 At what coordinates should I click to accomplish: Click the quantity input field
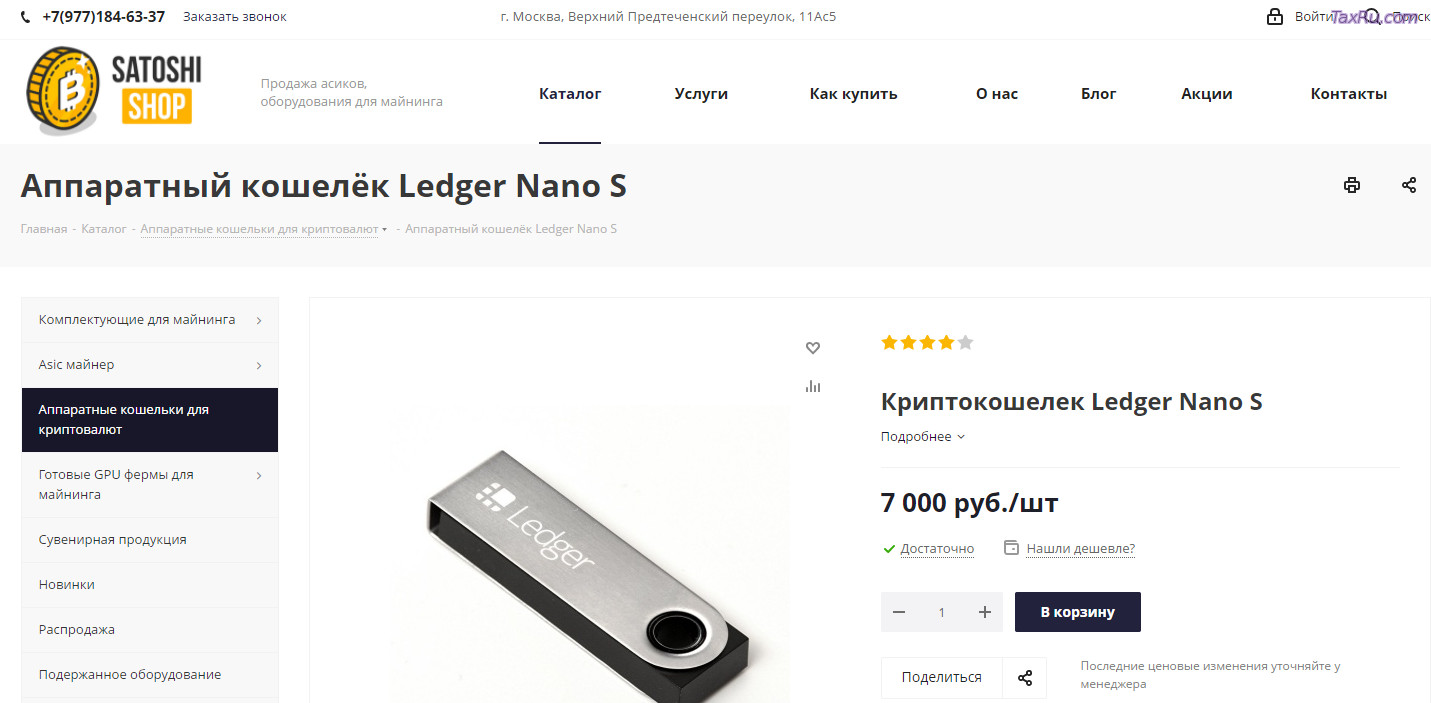click(x=941, y=611)
